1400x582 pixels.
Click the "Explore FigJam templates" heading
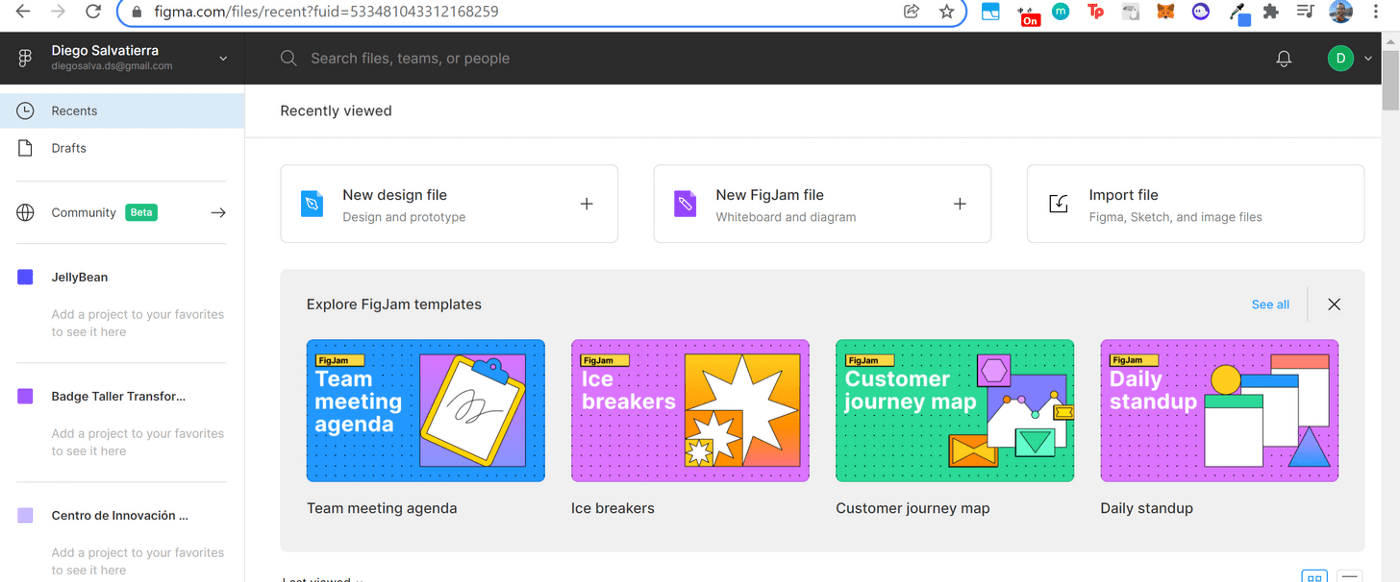click(394, 304)
